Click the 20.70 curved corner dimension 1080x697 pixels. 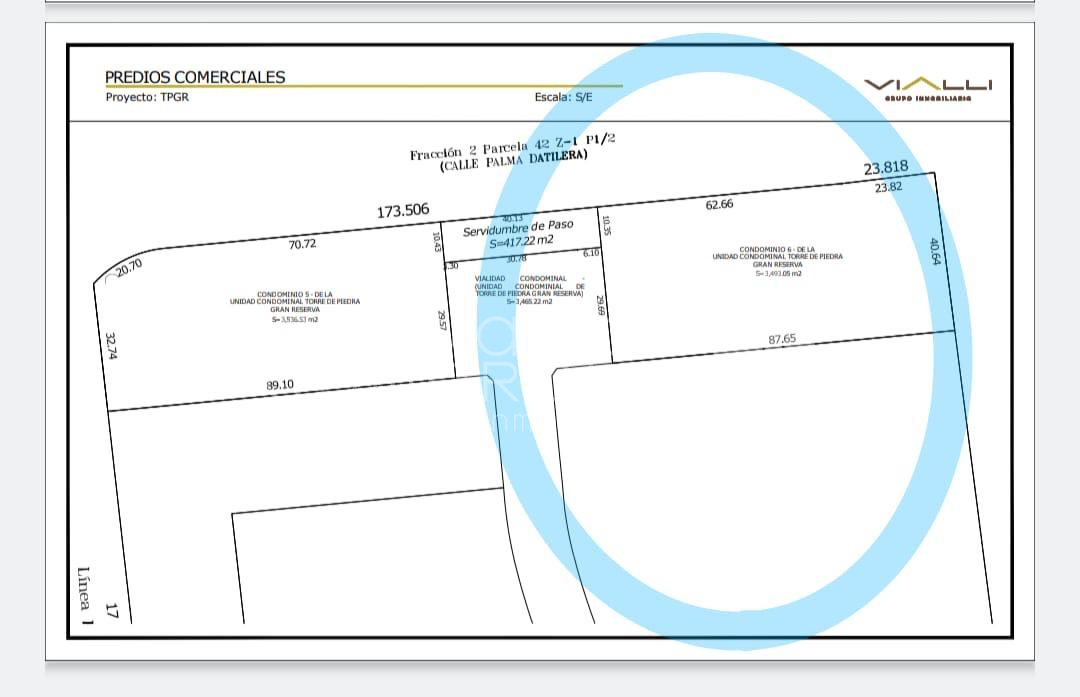click(x=128, y=267)
